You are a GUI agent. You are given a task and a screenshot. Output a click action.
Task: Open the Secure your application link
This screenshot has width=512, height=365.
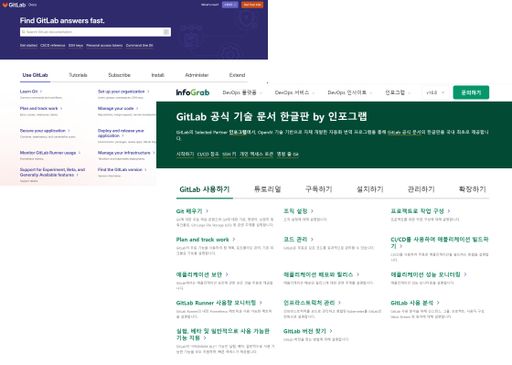[45, 131]
